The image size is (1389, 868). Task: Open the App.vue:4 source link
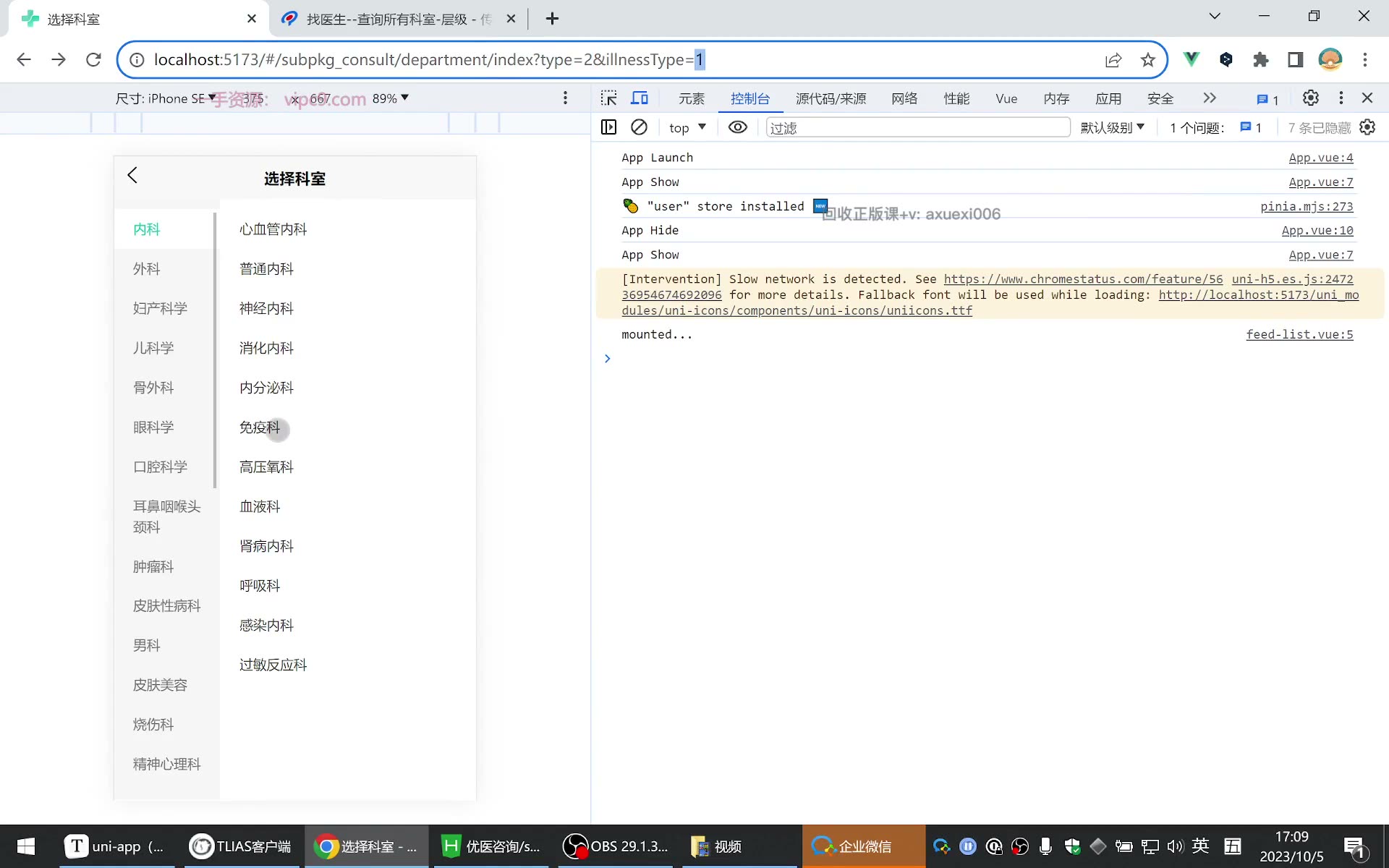[1321, 158]
